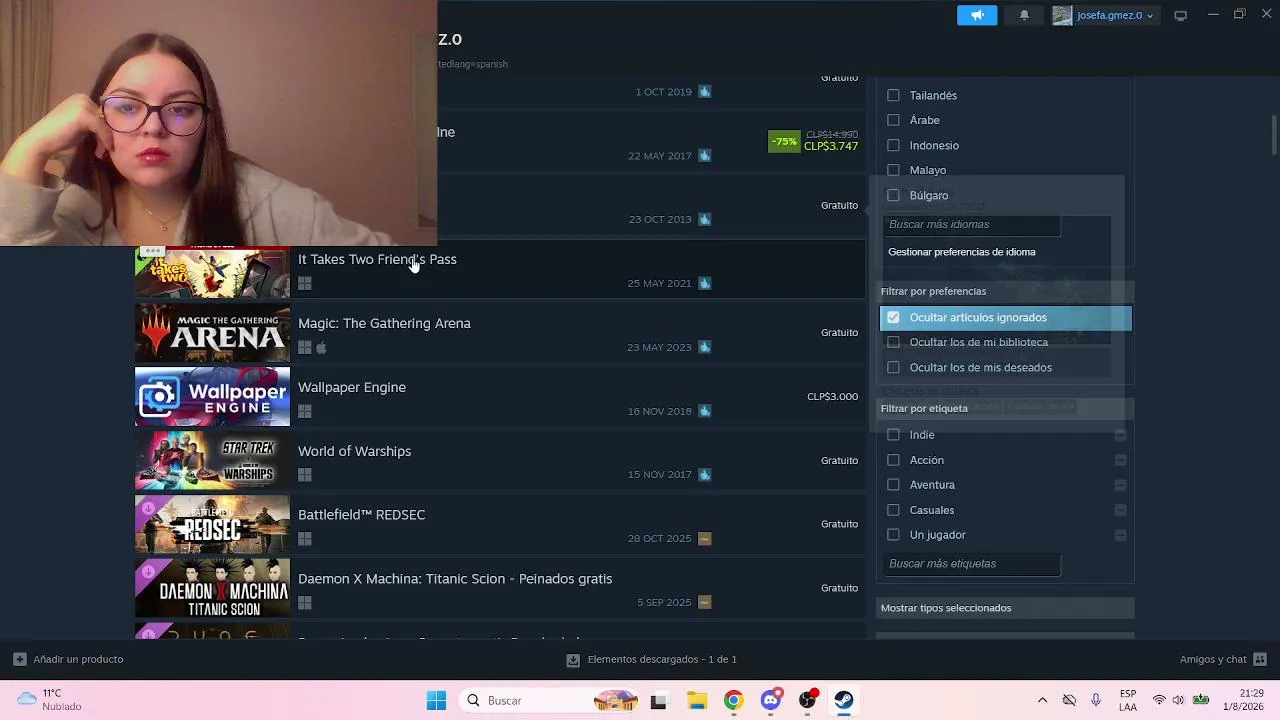Exclude the Indie tag using its minus icon
Screen dimensions: 1280x720
coord(1120,435)
